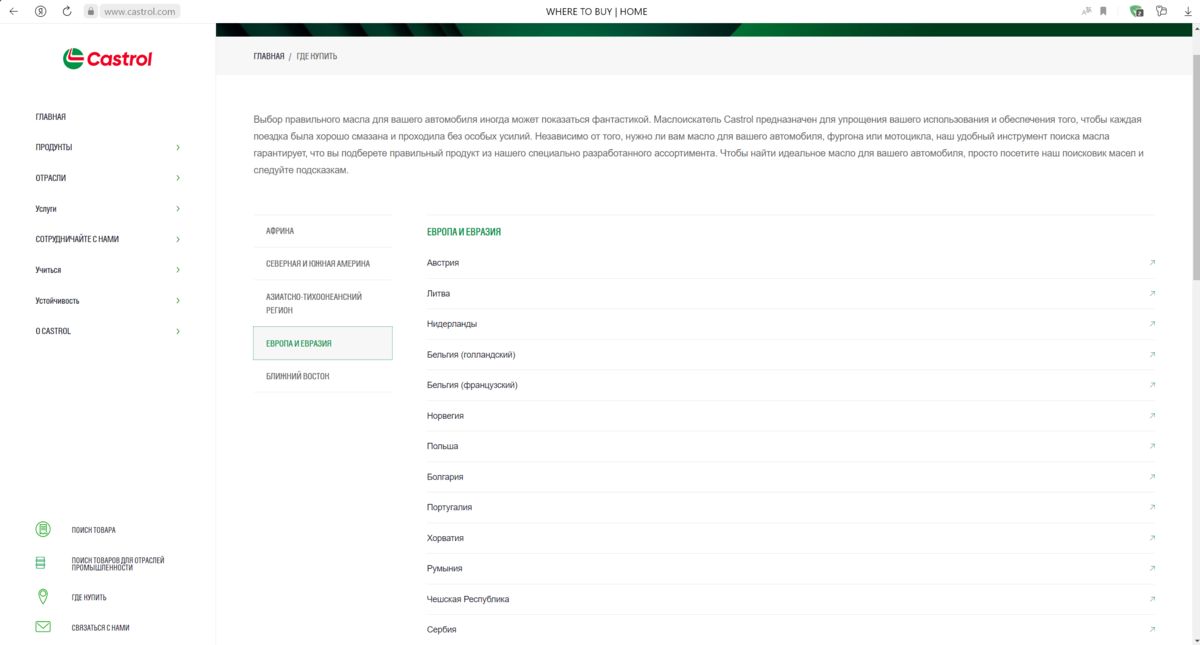The height and width of the screenshot is (645, 1200).
Task: Open Учиться sidebar menu item
Action: pos(48,270)
